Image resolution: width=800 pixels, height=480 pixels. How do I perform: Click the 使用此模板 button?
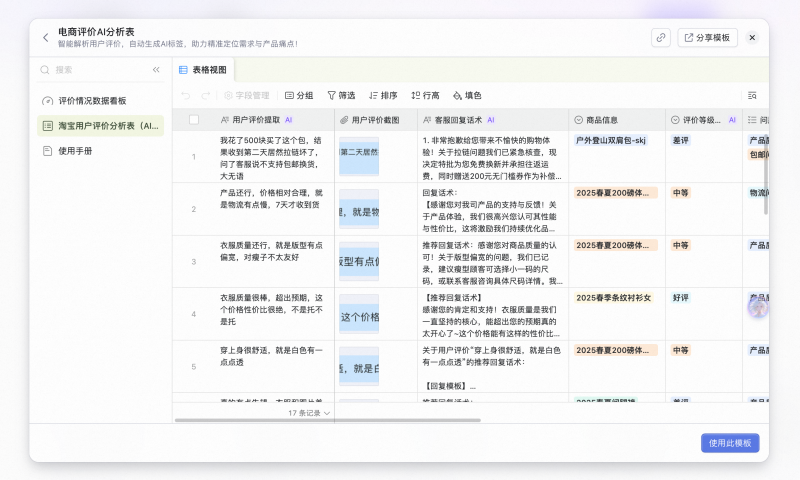(730, 443)
